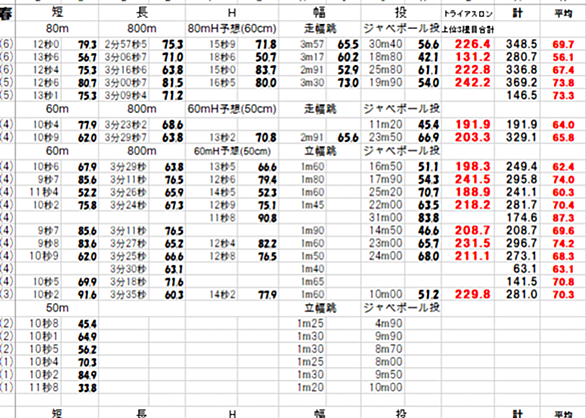Click the red average 73.3
The width and height of the screenshot is (586, 418).
tap(563, 96)
